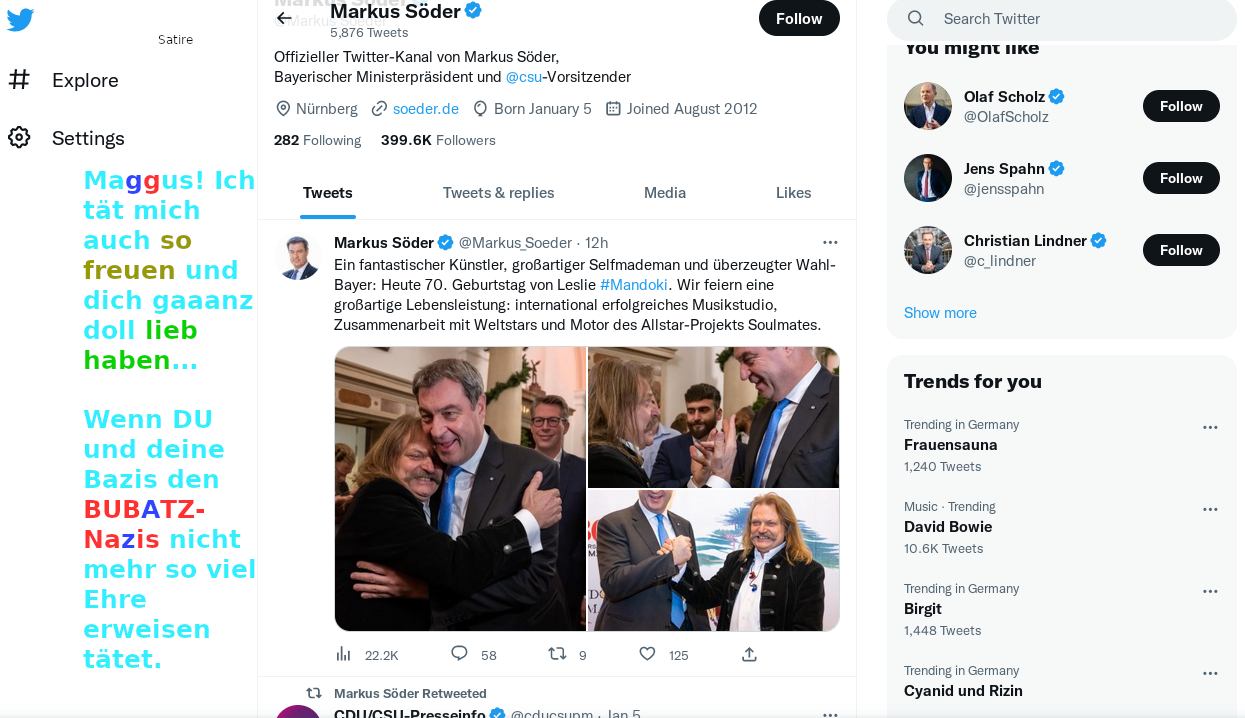
Task: Click the Twitter bird logo
Action: 20,19
